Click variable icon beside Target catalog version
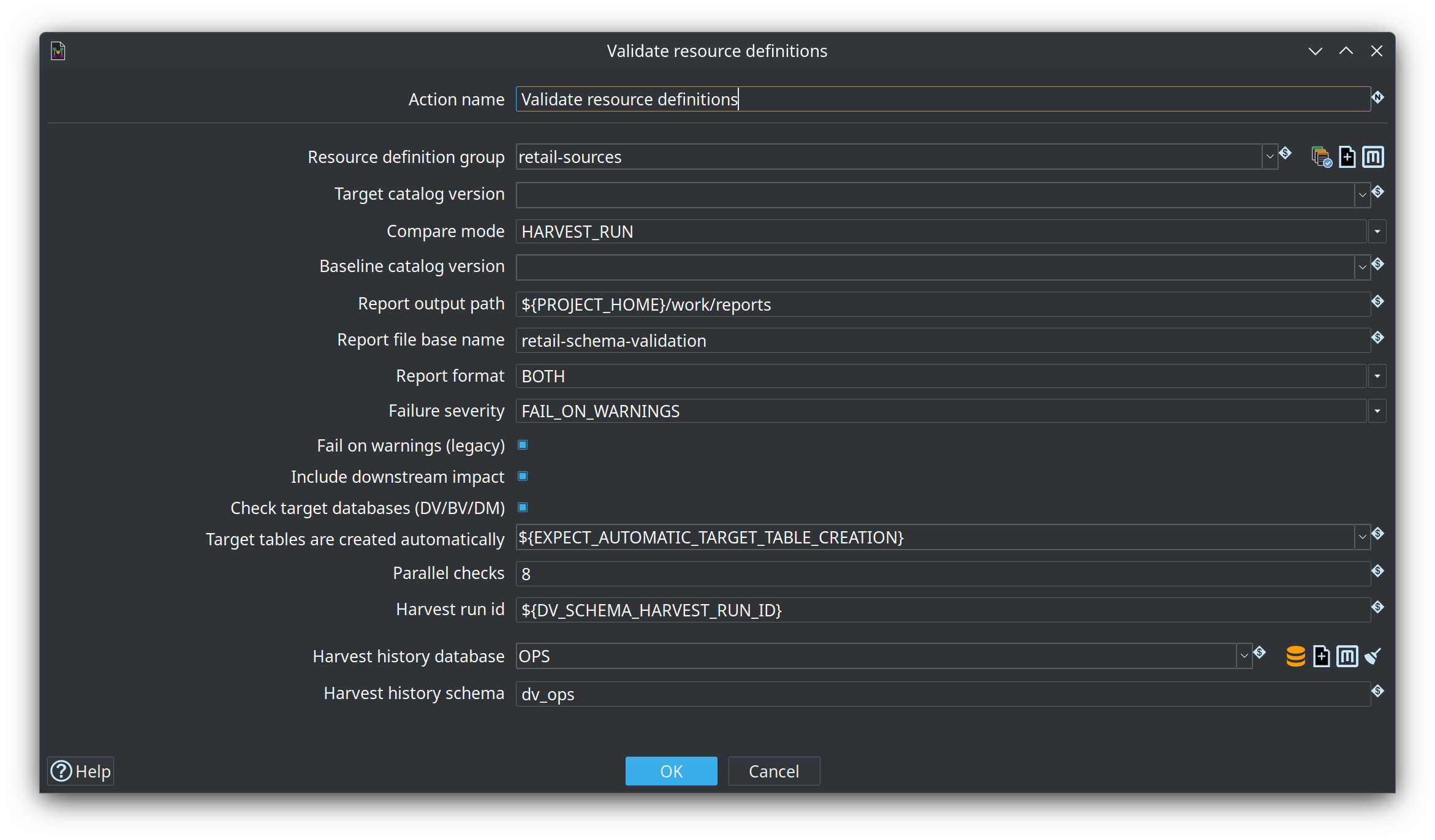 click(1377, 192)
